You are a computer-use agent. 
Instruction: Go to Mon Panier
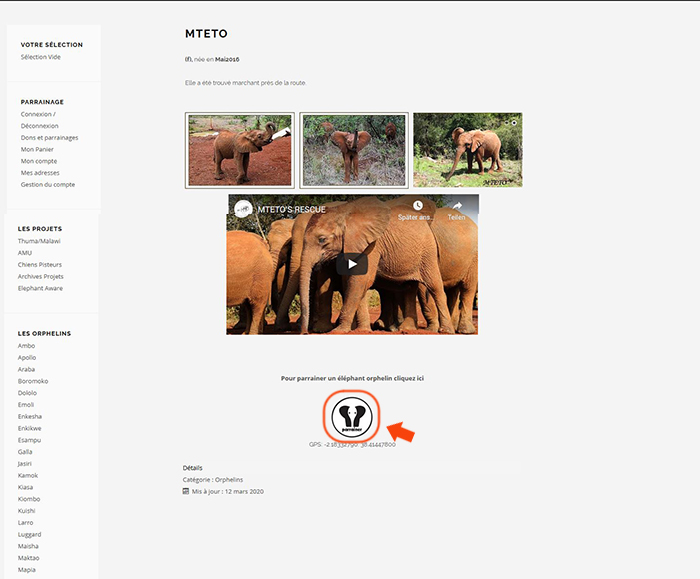[x=37, y=149]
